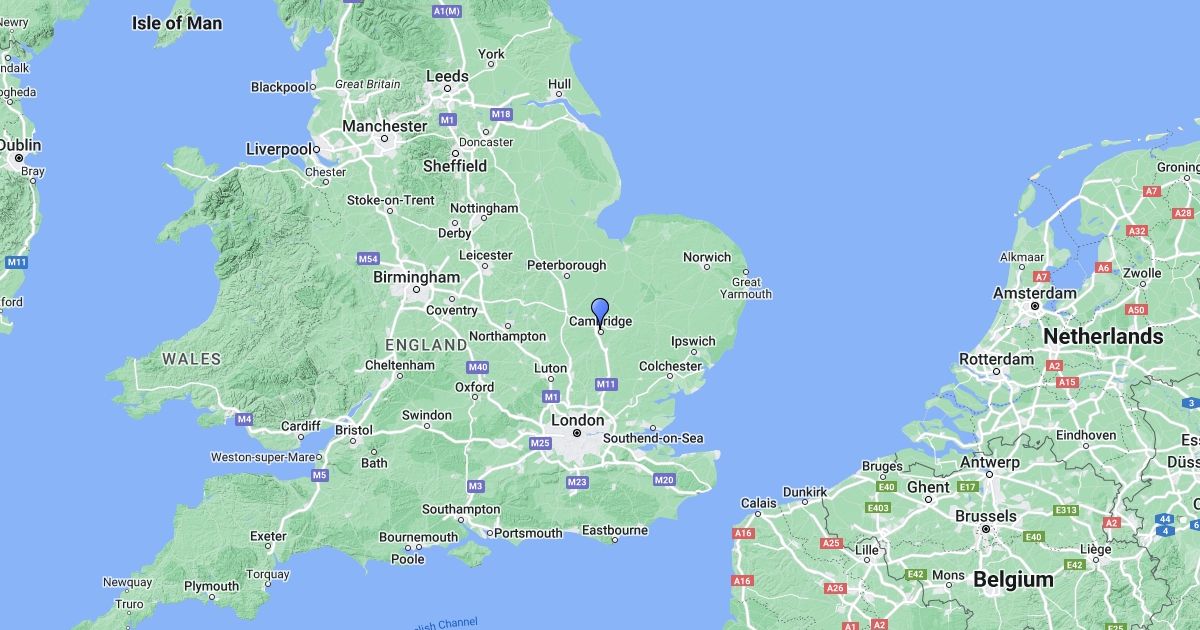
Task: Click the blue map pin at Cambridge
Action: pyautogui.click(x=600, y=312)
